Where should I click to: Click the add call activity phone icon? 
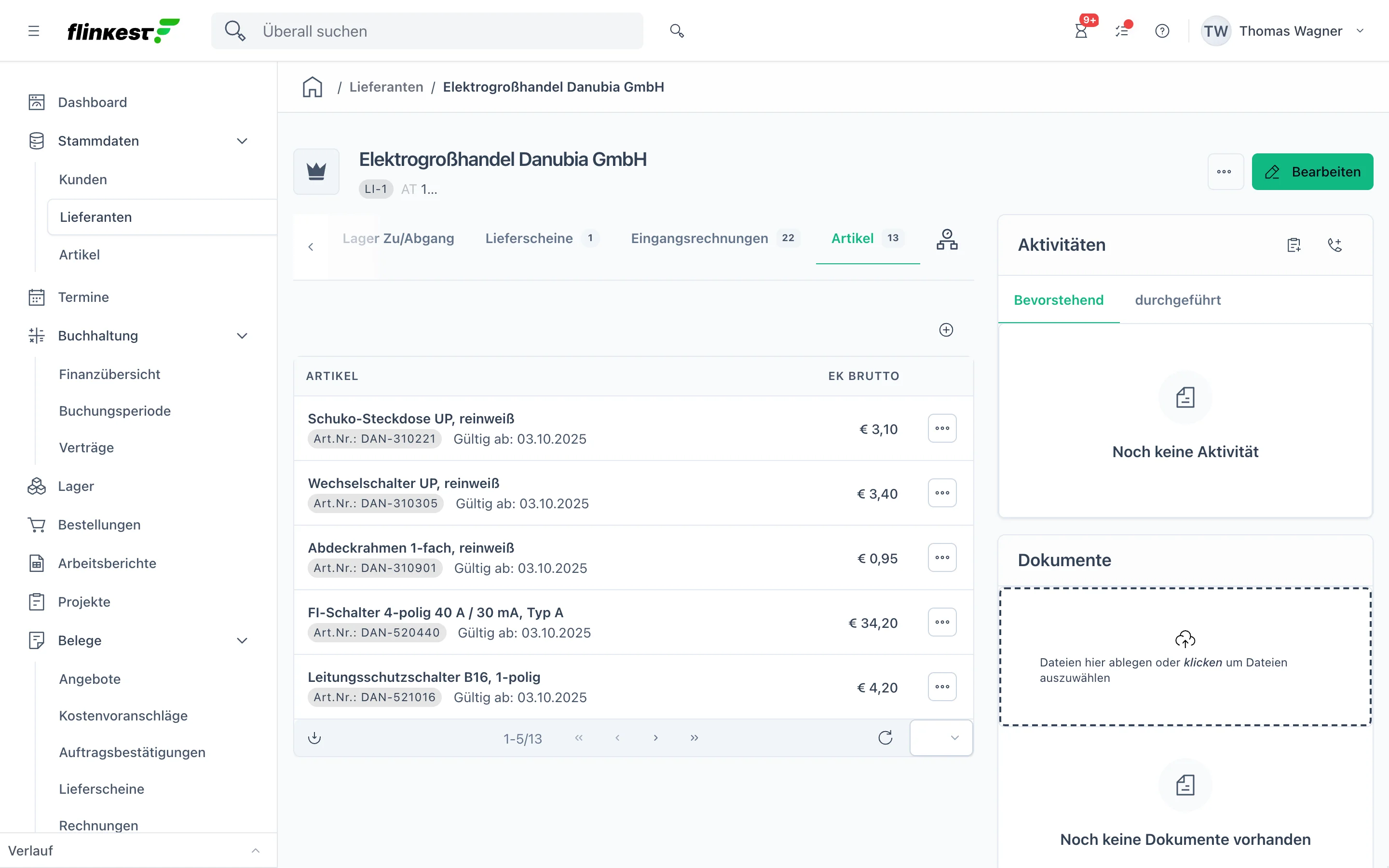tap(1335, 245)
